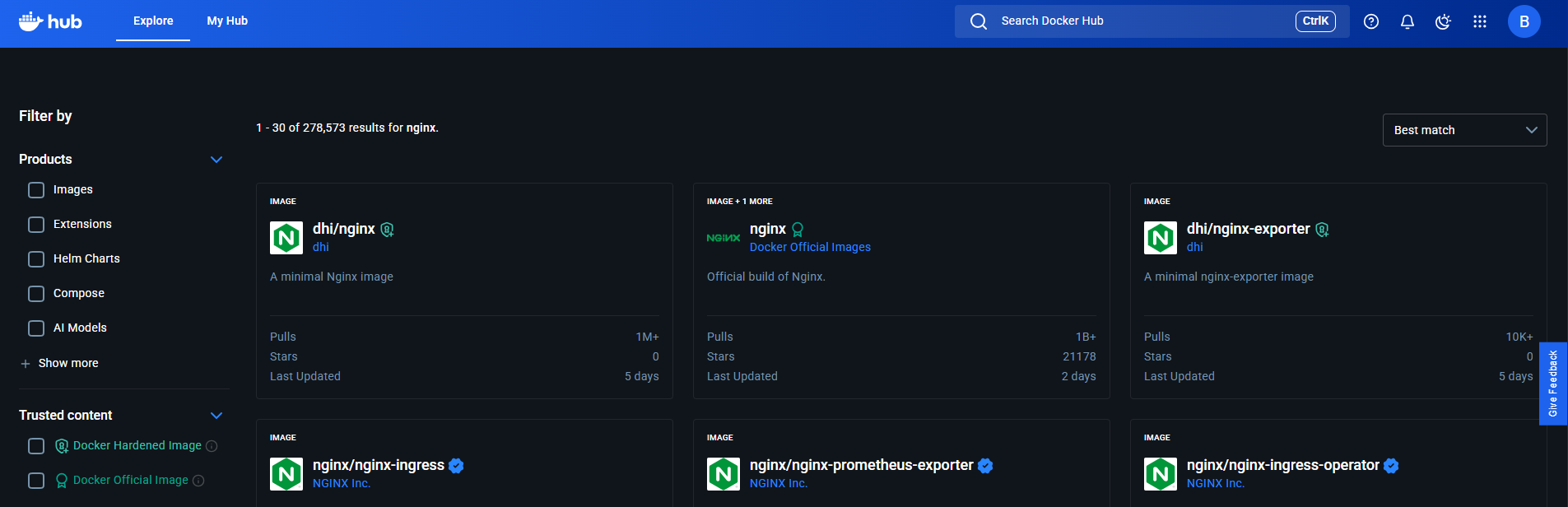Click the 'IMAGE + 1 MORE' card label
Image resolution: width=1568 pixels, height=507 pixels.
click(740, 202)
